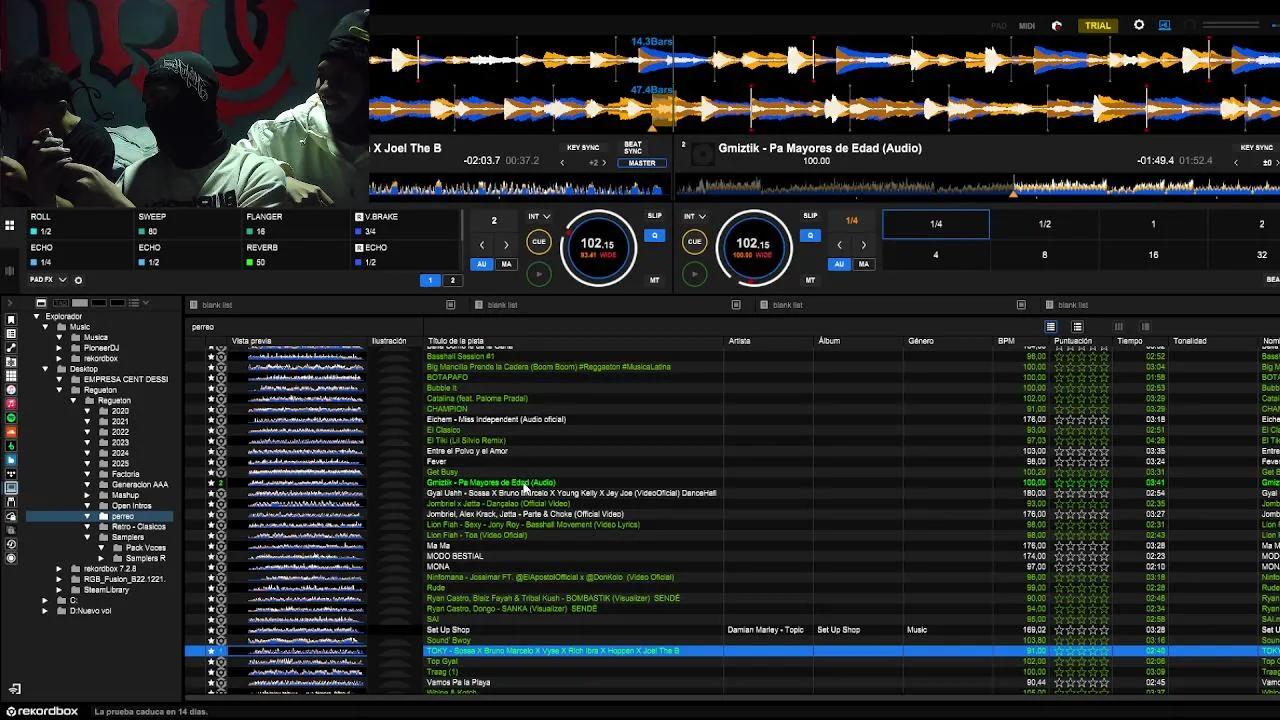Sort tracks by BPM column header
The image size is (1280, 720).
click(1006, 341)
